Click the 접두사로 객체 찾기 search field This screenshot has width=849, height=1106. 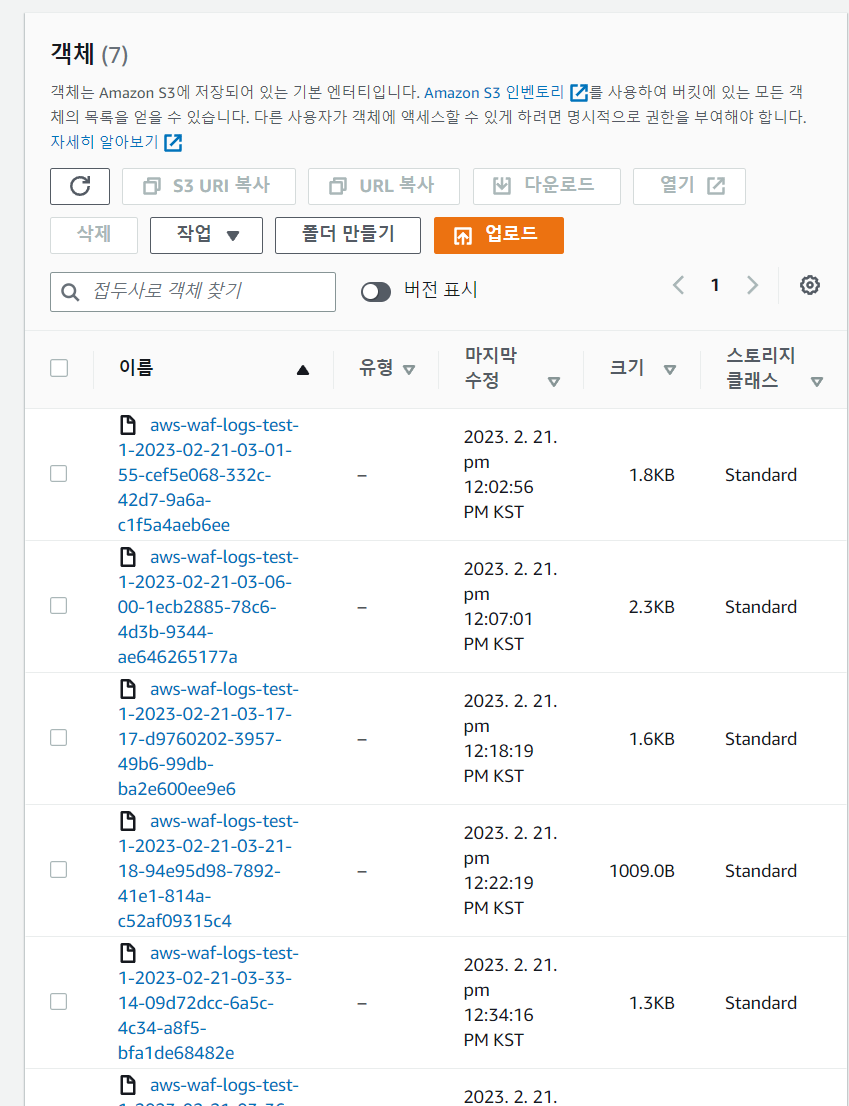[193, 292]
